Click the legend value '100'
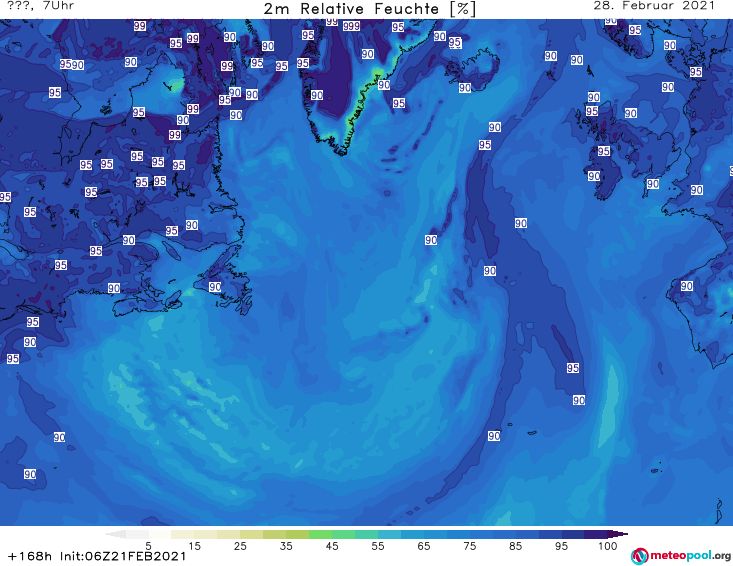This screenshot has width=733, height=566. 608,545
